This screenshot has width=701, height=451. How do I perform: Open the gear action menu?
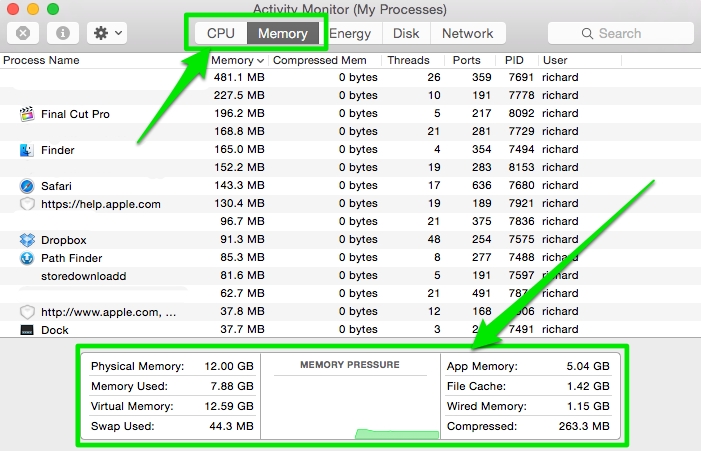(107, 33)
